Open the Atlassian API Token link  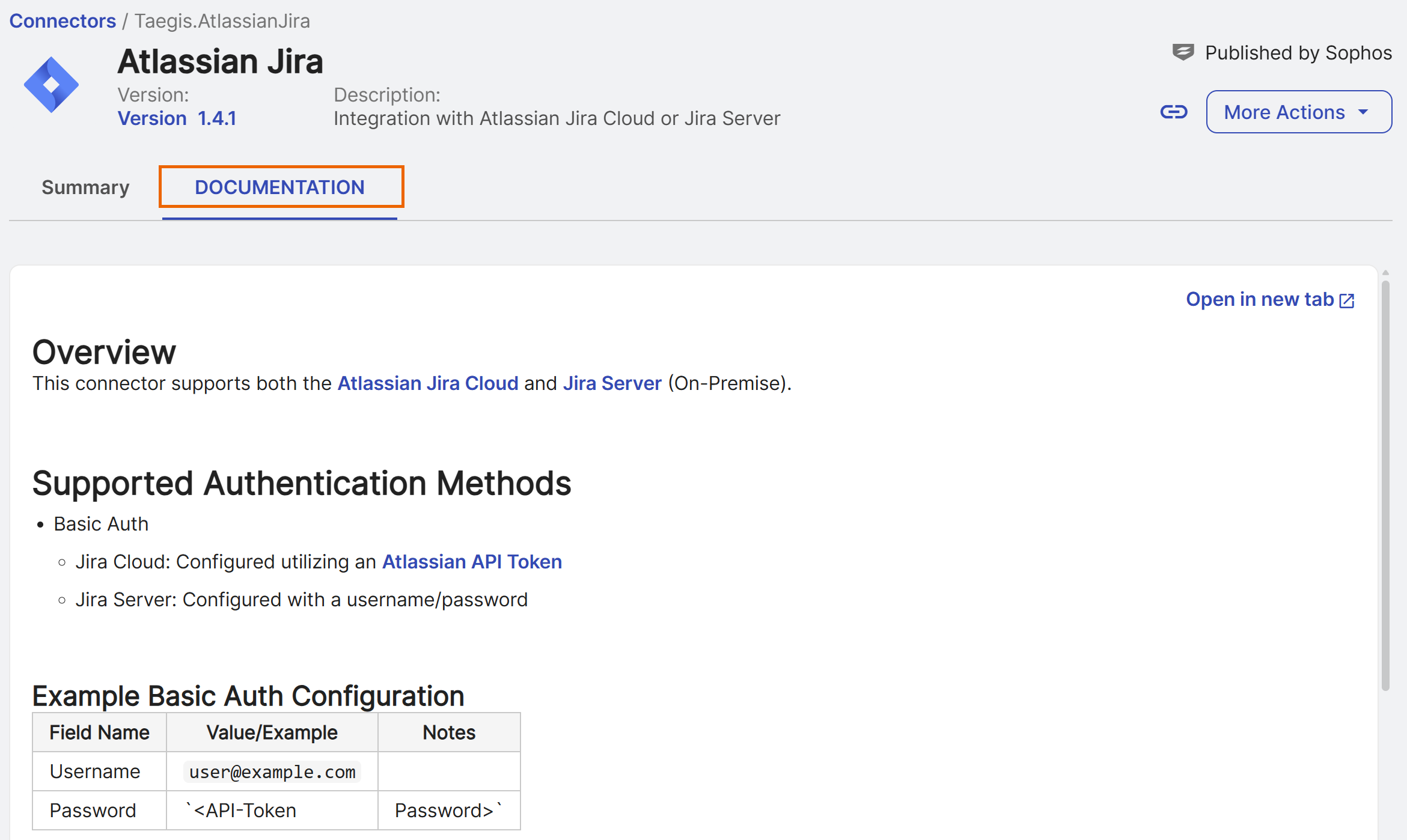click(x=472, y=562)
